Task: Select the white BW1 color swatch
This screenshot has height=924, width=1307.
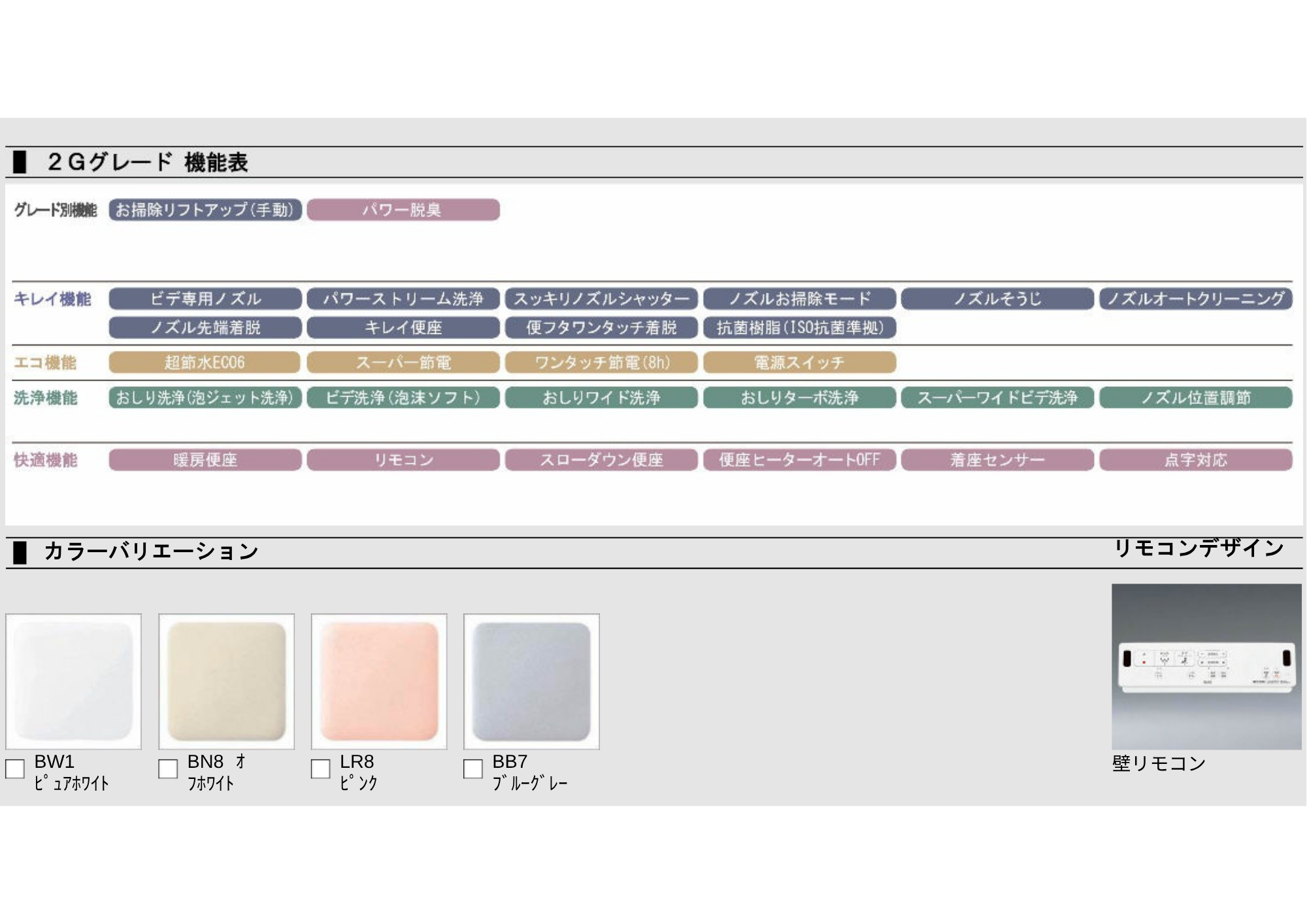Action: pos(74,682)
